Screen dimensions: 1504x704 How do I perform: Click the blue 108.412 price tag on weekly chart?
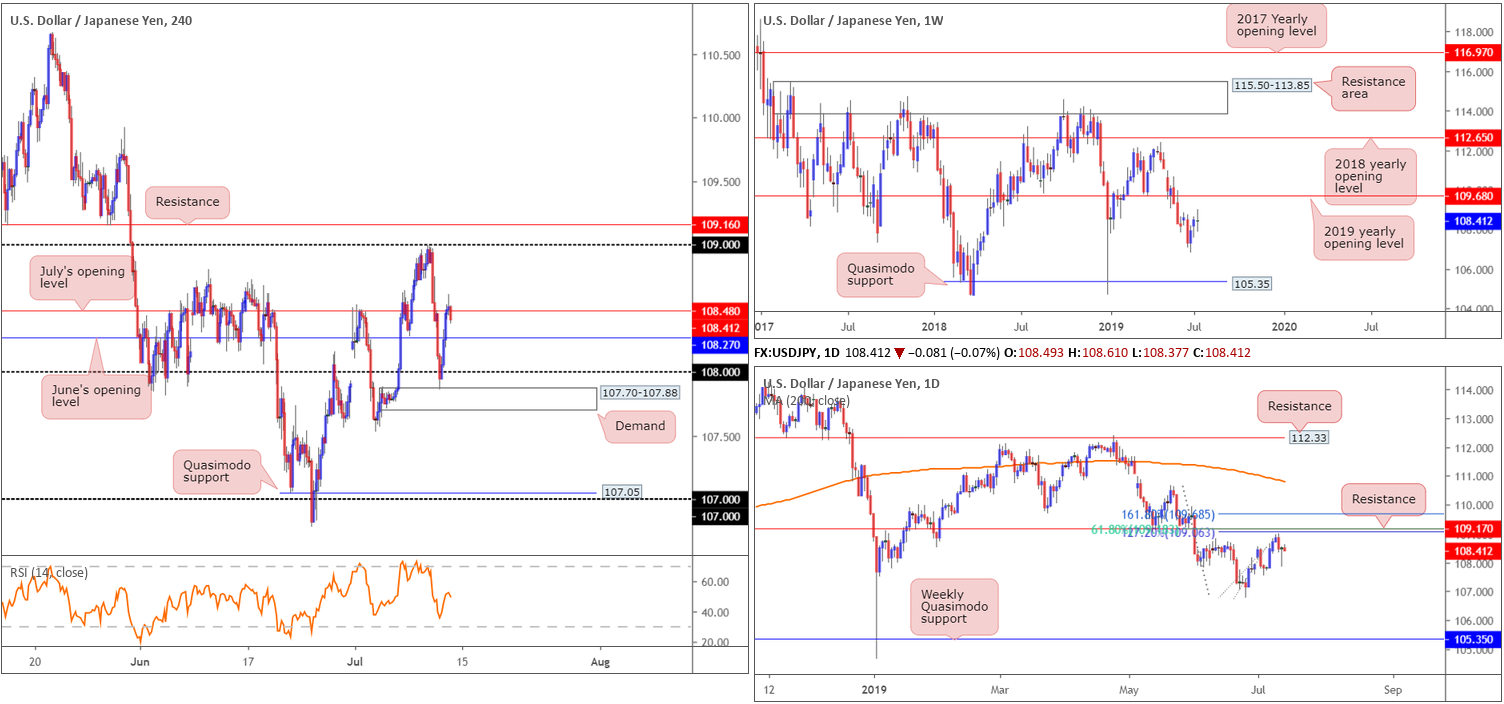tap(1472, 220)
